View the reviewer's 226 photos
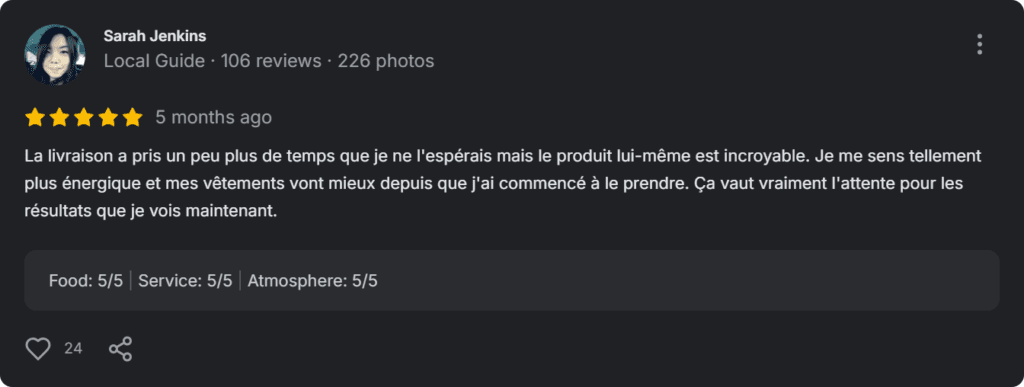 click(386, 61)
